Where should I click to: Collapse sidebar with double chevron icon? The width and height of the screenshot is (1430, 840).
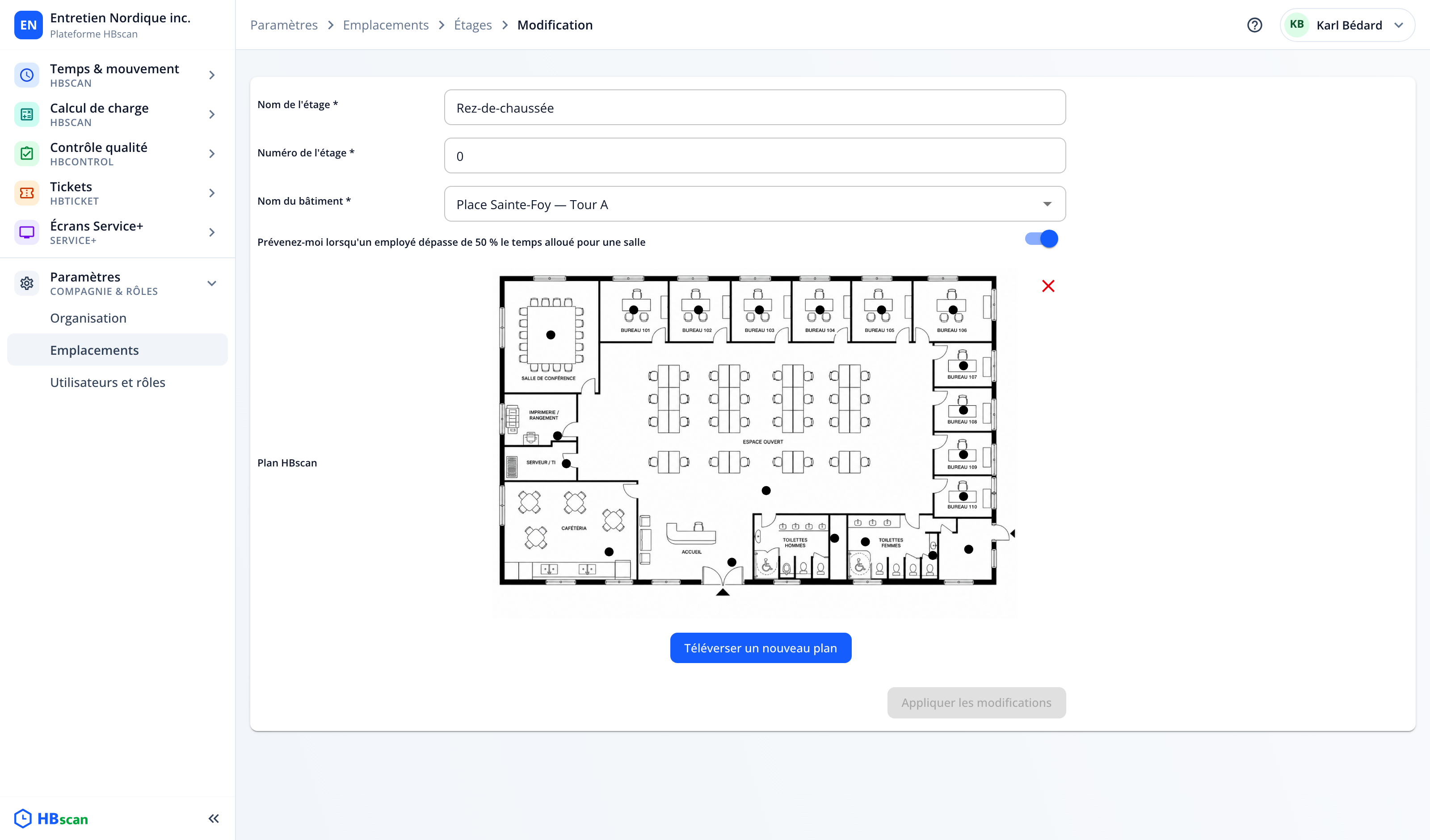pos(213,819)
